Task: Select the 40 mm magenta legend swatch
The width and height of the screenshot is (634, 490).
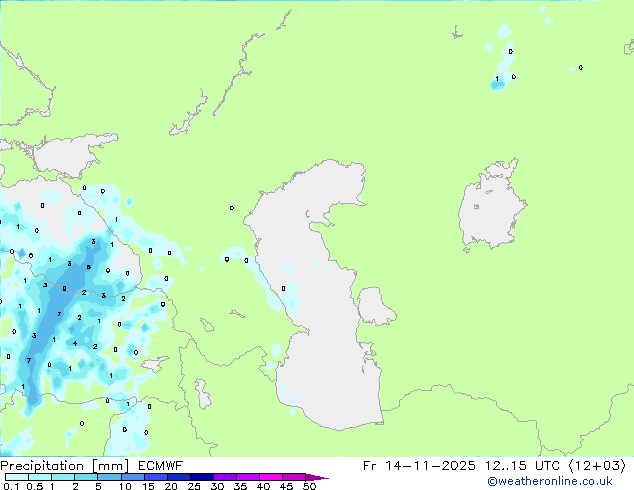Action: 271,477
